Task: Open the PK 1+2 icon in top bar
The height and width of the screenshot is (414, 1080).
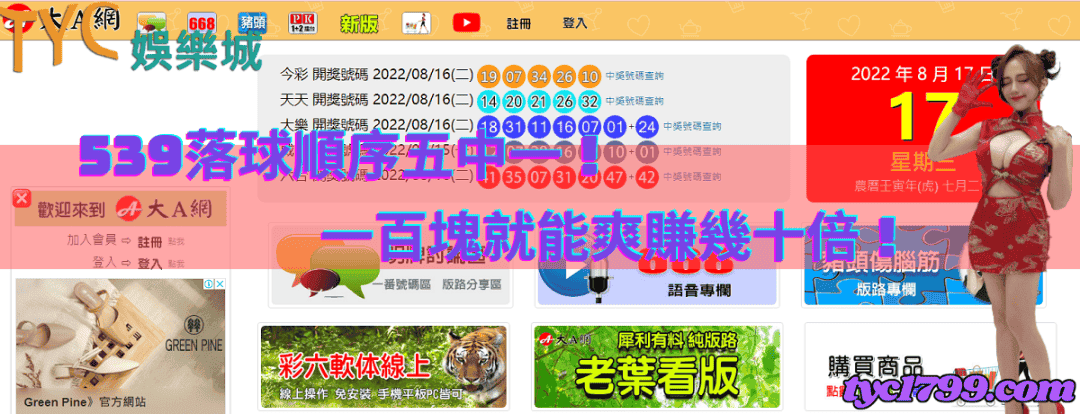Action: click(302, 23)
